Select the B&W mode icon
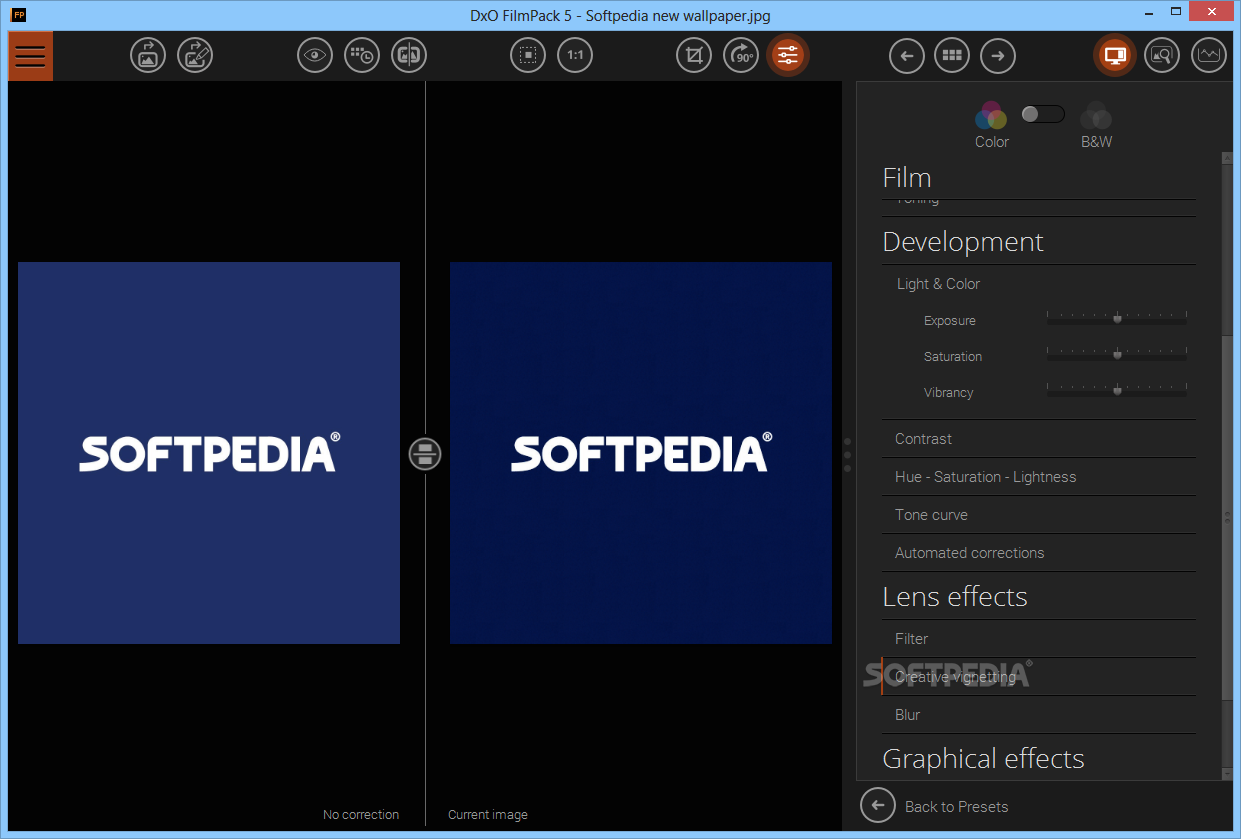 point(1096,116)
